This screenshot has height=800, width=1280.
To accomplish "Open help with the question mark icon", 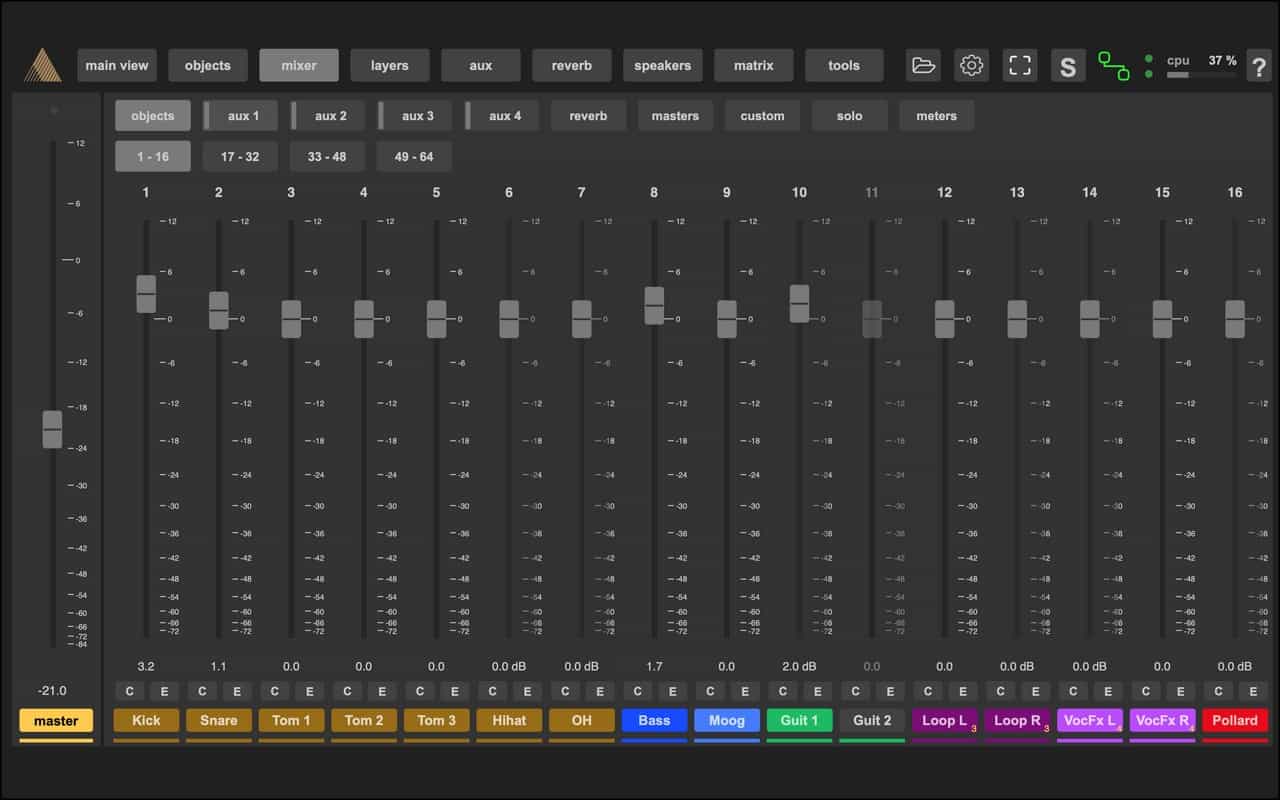I will pyautogui.click(x=1257, y=67).
